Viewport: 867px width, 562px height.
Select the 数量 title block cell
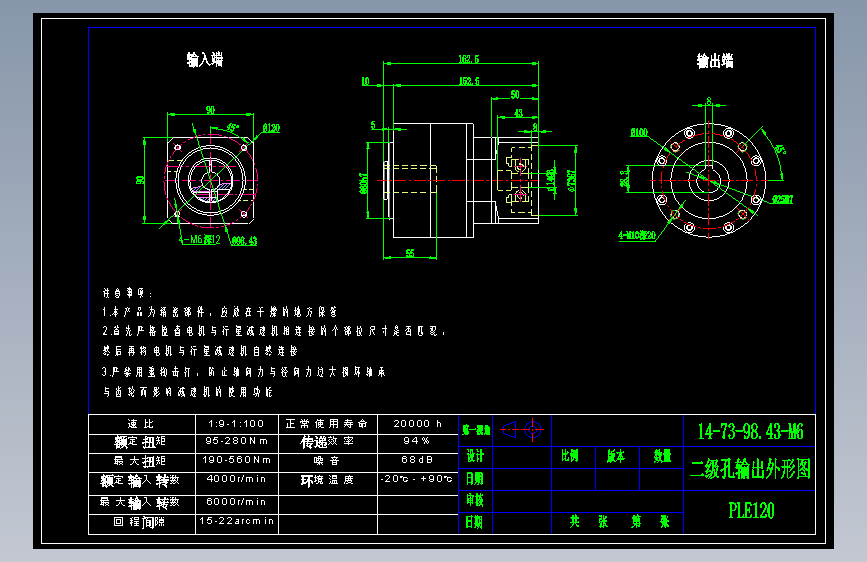coord(662,457)
